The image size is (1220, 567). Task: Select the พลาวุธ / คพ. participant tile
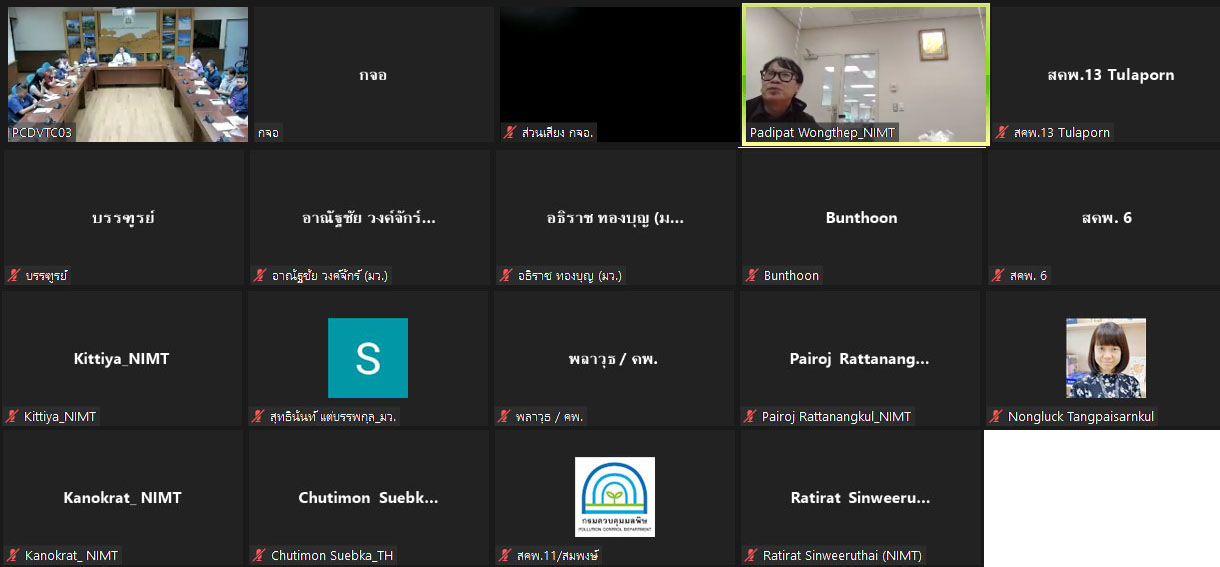coord(614,358)
